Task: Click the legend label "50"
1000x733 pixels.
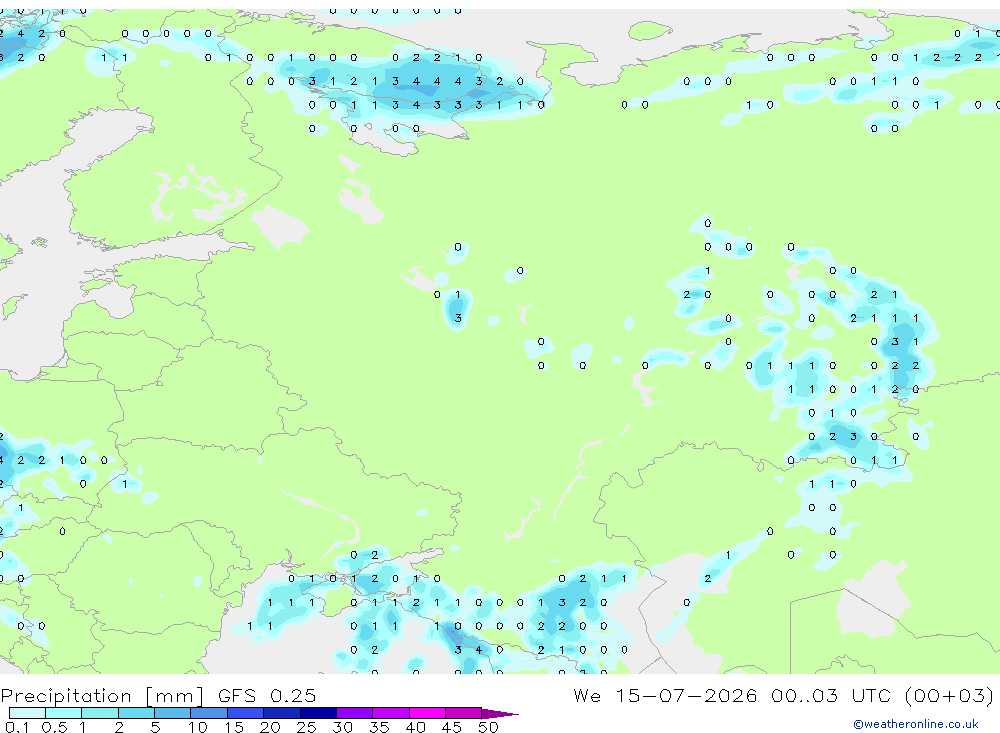Action: 488,727
